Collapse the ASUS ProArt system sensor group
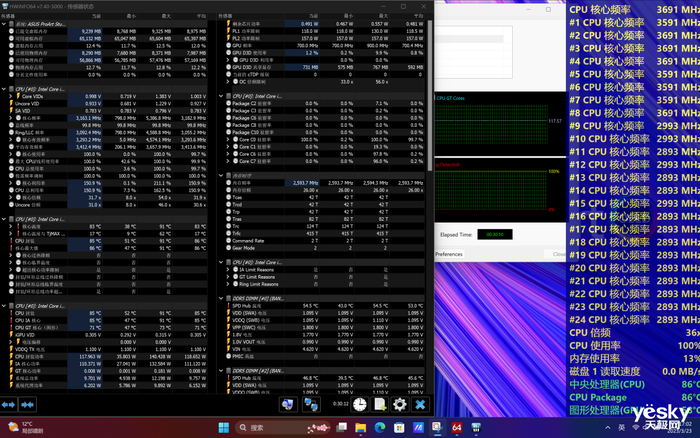 [x=4, y=24]
